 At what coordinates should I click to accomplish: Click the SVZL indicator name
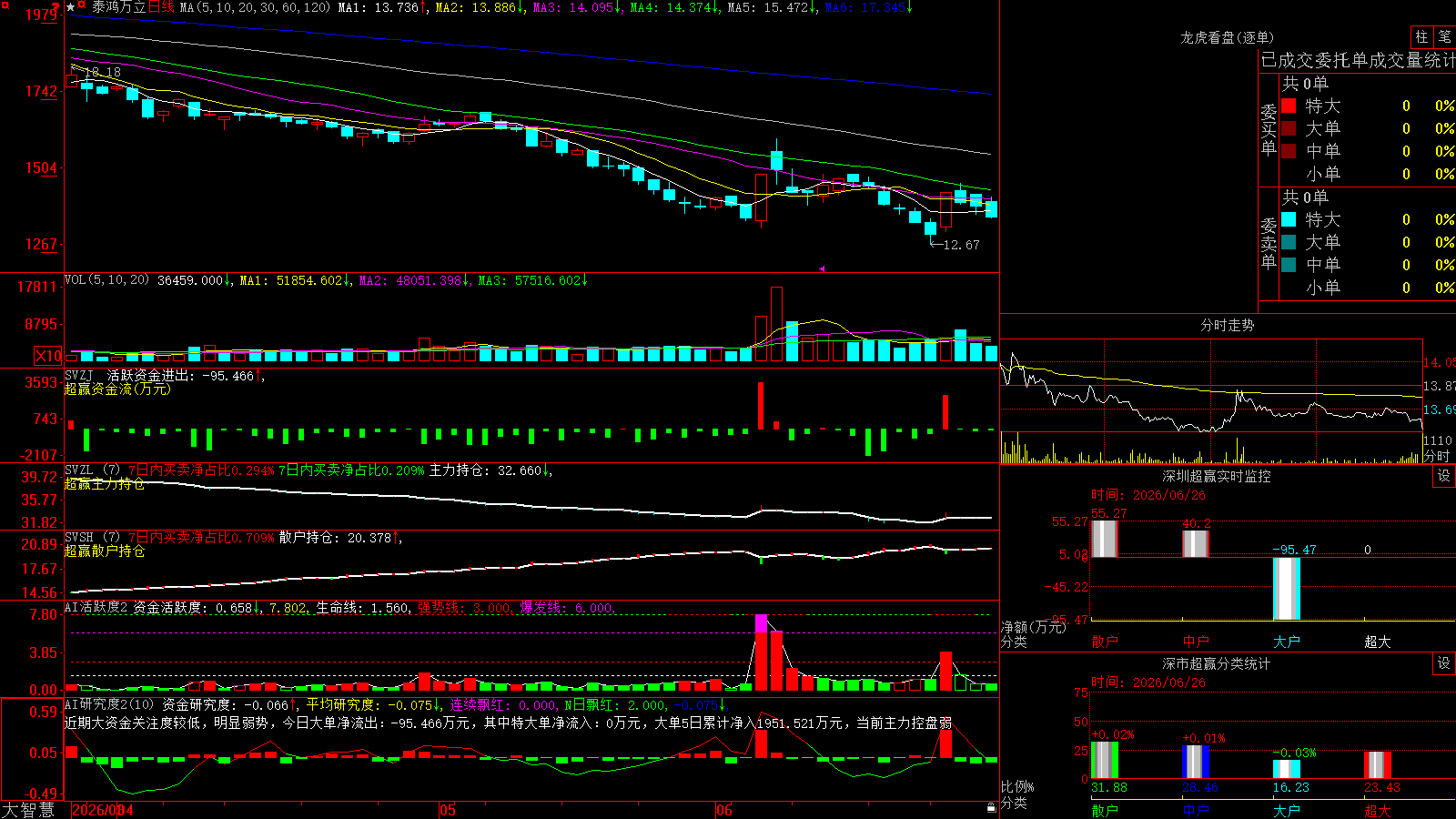(x=79, y=470)
